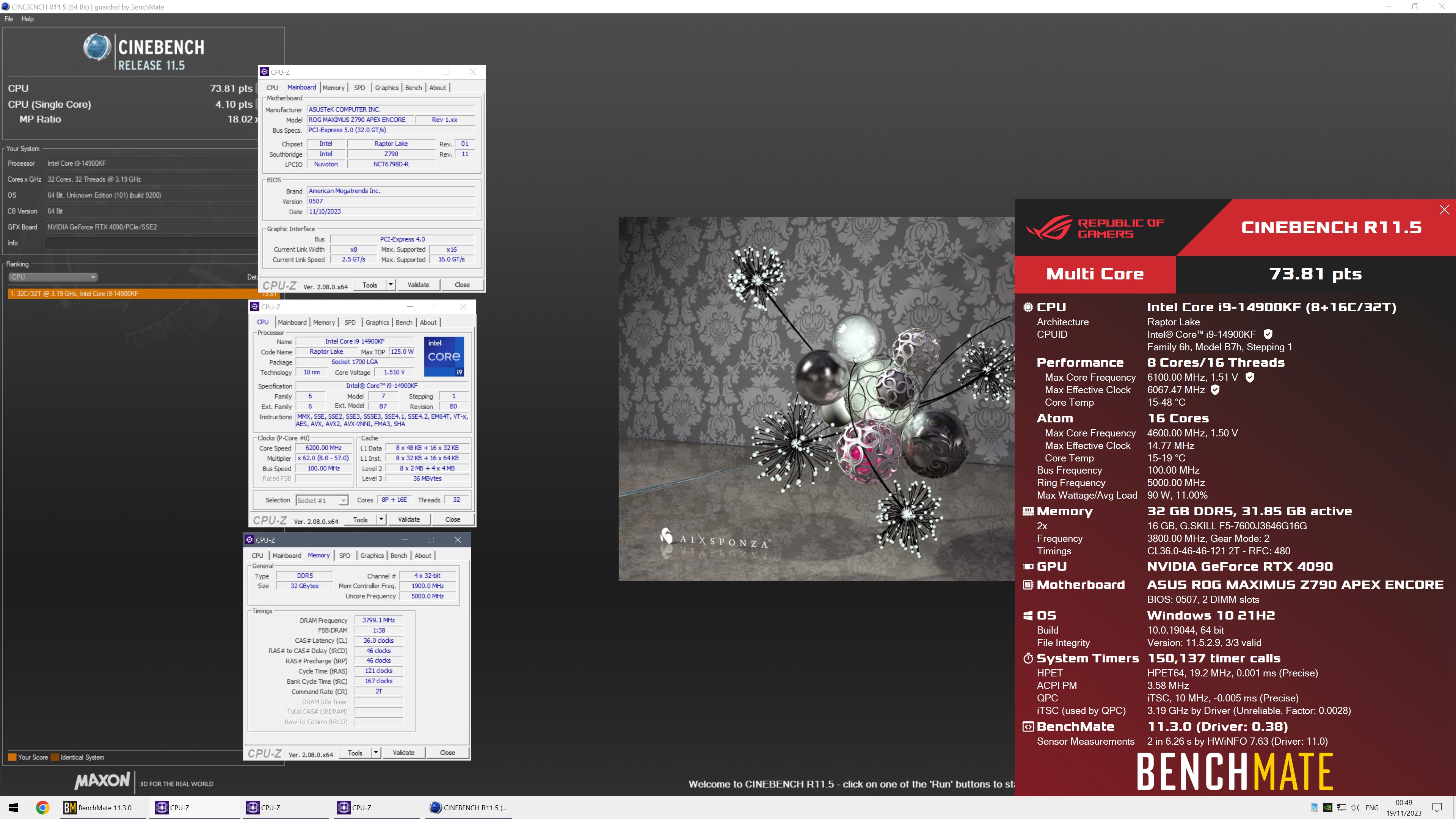This screenshot has height=819, width=1456.
Task: Click the Cinebench icon in the title bar
Action: click(6, 7)
